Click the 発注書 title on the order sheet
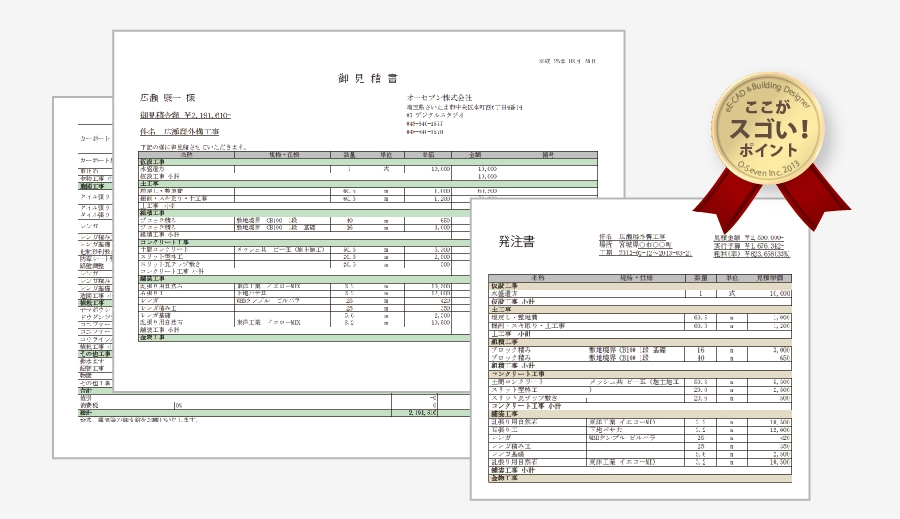The height and width of the screenshot is (519, 900). pyautogui.click(x=516, y=241)
